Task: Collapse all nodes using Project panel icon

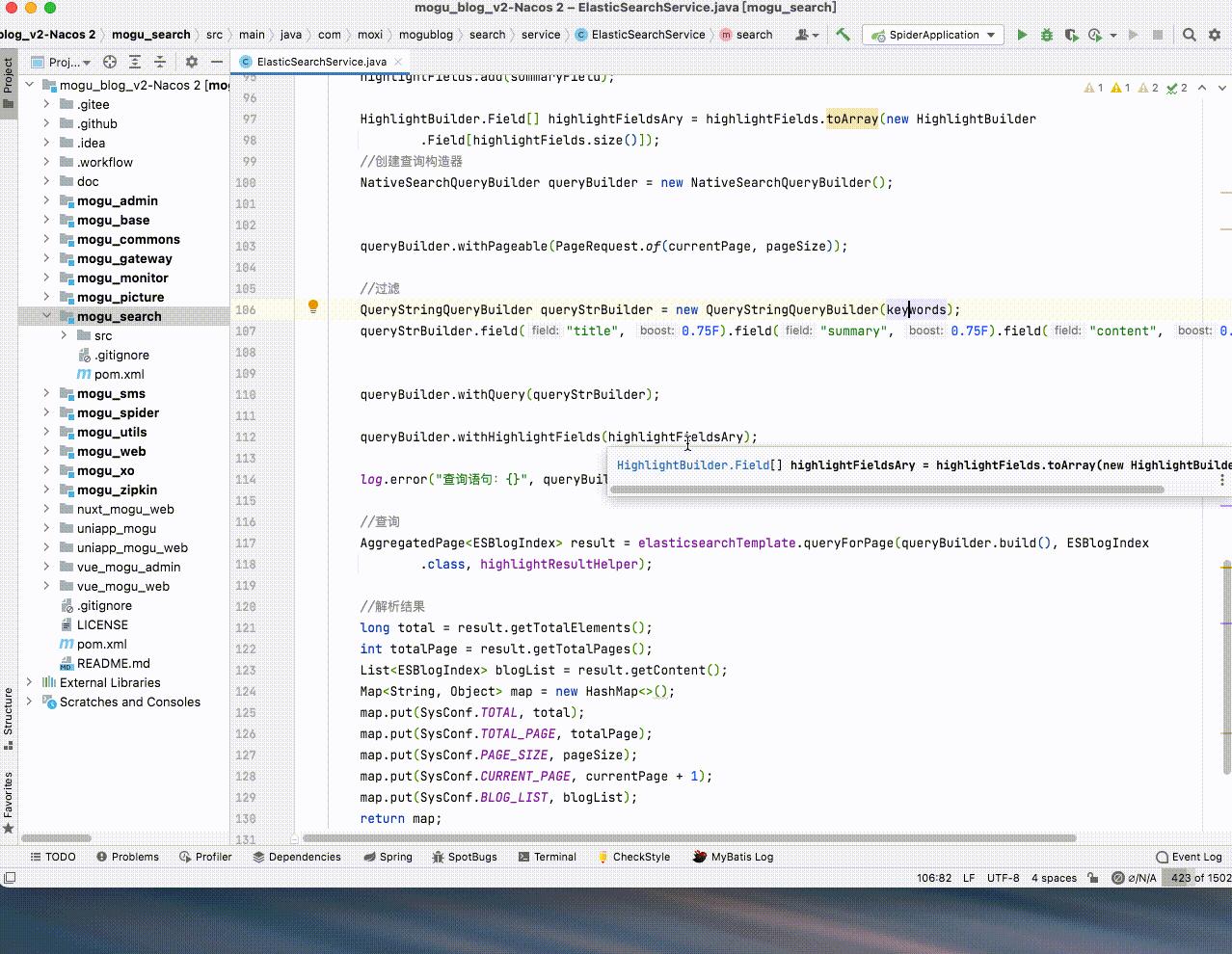Action: 160,62
